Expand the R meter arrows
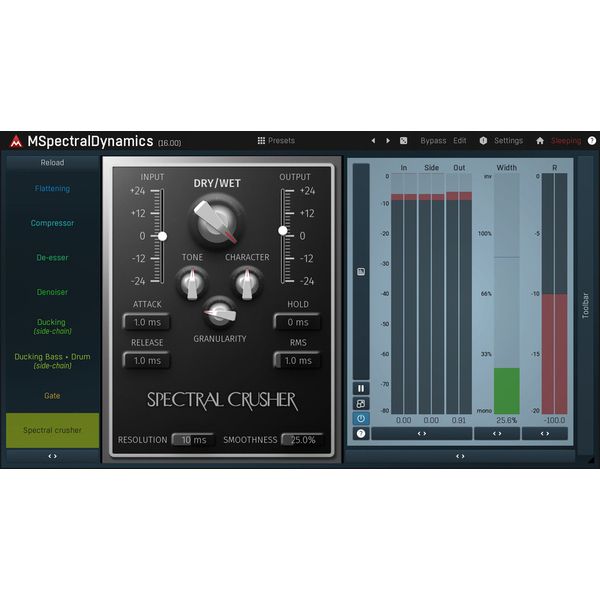600x600 pixels. (545, 434)
